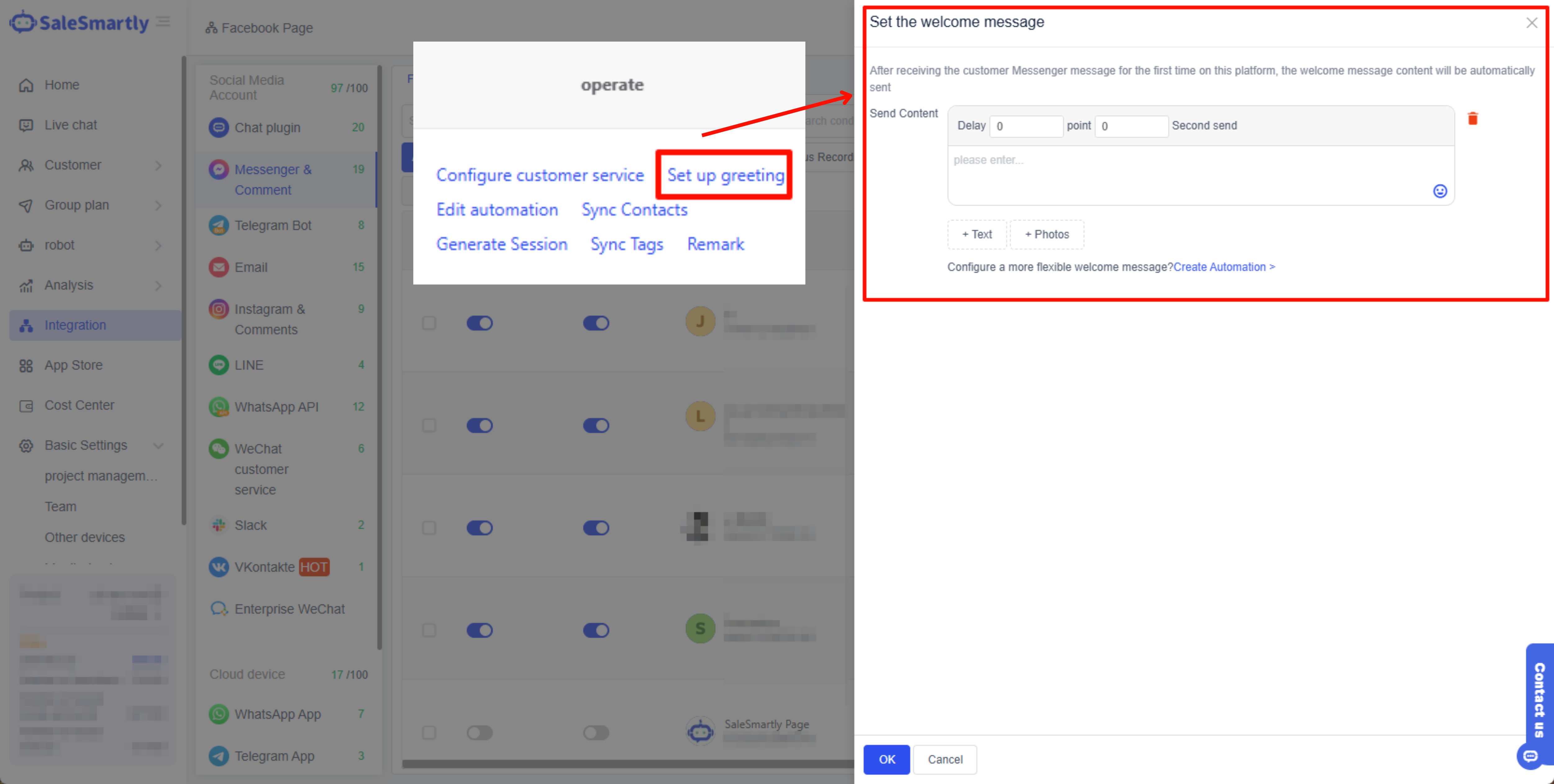This screenshot has height=784, width=1554.
Task: Select the WhatsApp API channel icon
Action: [x=218, y=407]
